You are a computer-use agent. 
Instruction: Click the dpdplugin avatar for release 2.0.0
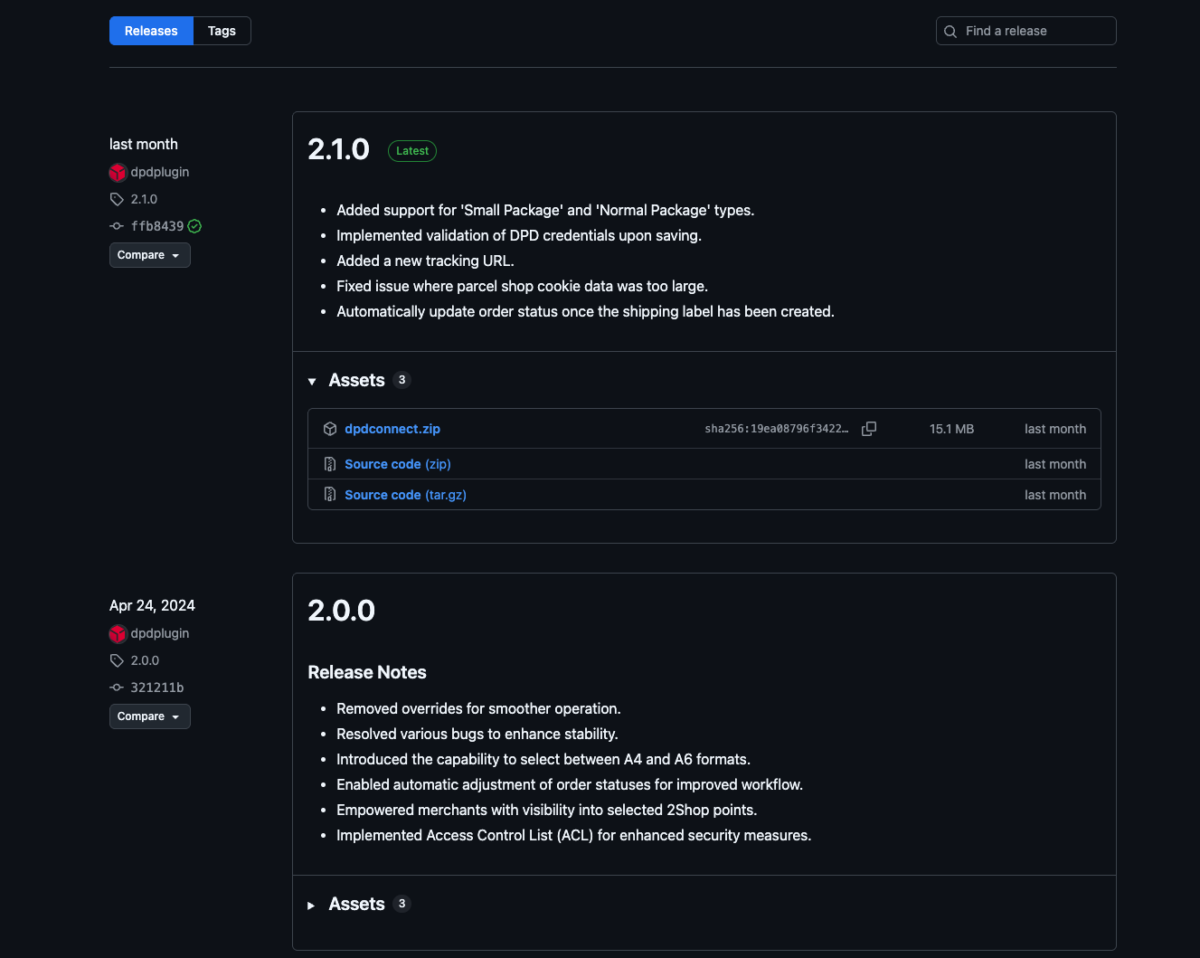click(118, 633)
